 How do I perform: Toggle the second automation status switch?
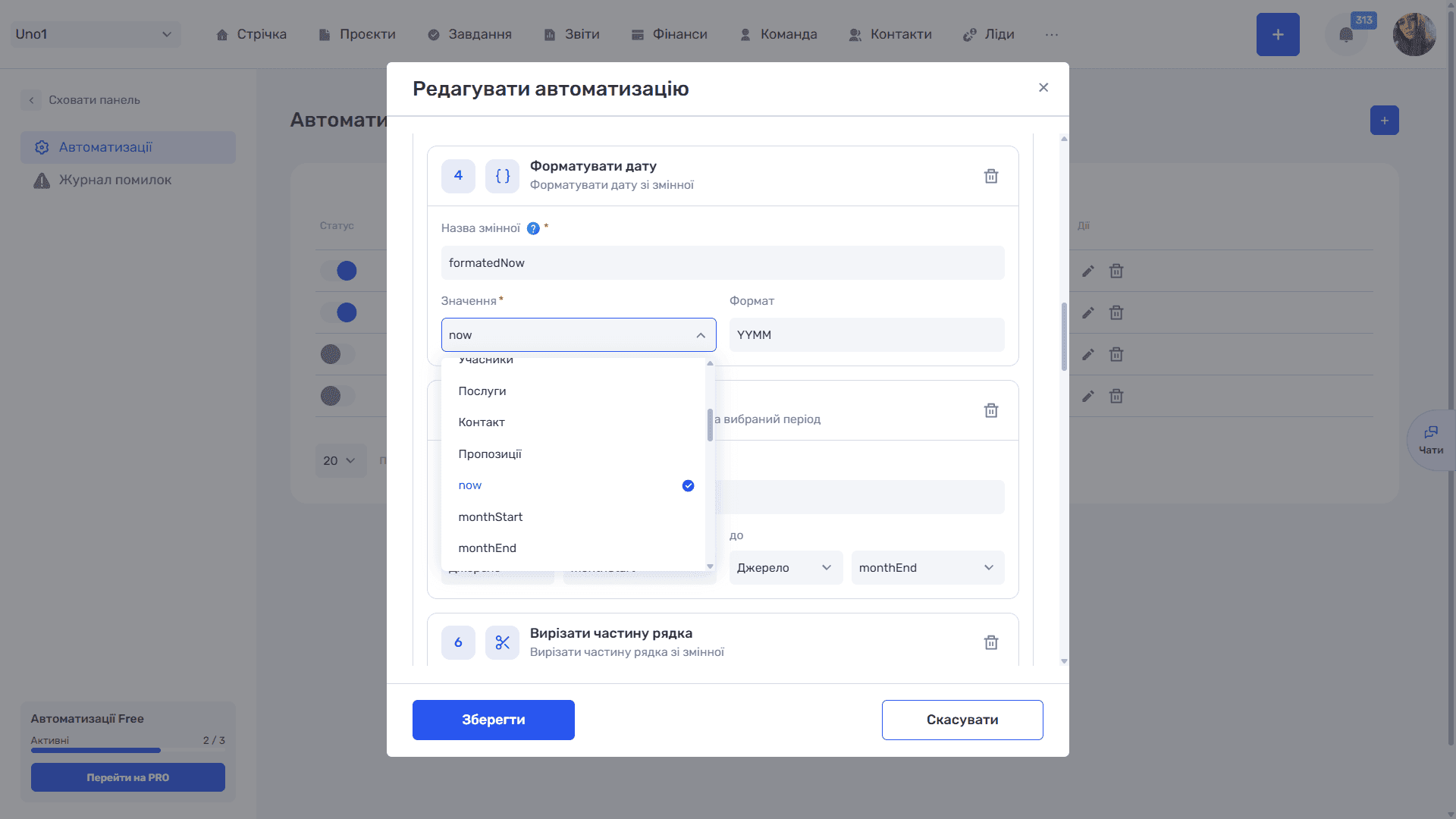coord(338,312)
